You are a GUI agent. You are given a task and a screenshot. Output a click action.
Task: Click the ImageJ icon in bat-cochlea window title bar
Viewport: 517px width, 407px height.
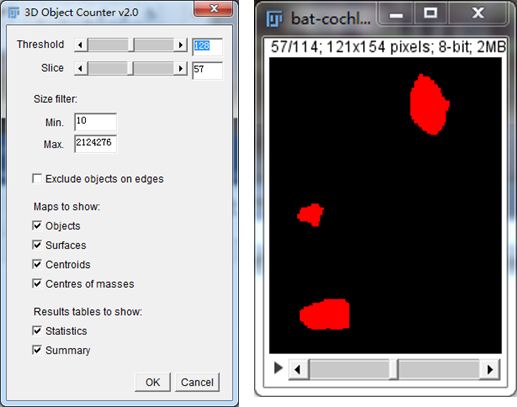click(274, 19)
